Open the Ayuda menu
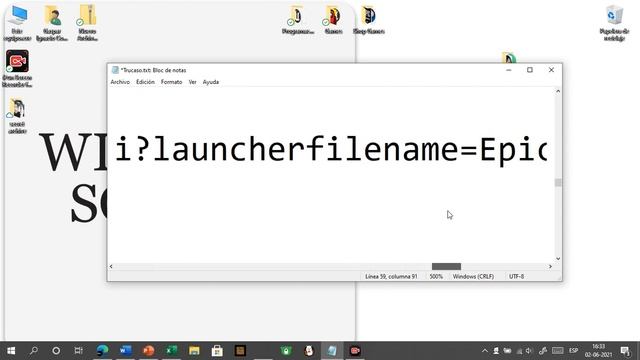Viewport: 640px width, 360px height. (211, 82)
